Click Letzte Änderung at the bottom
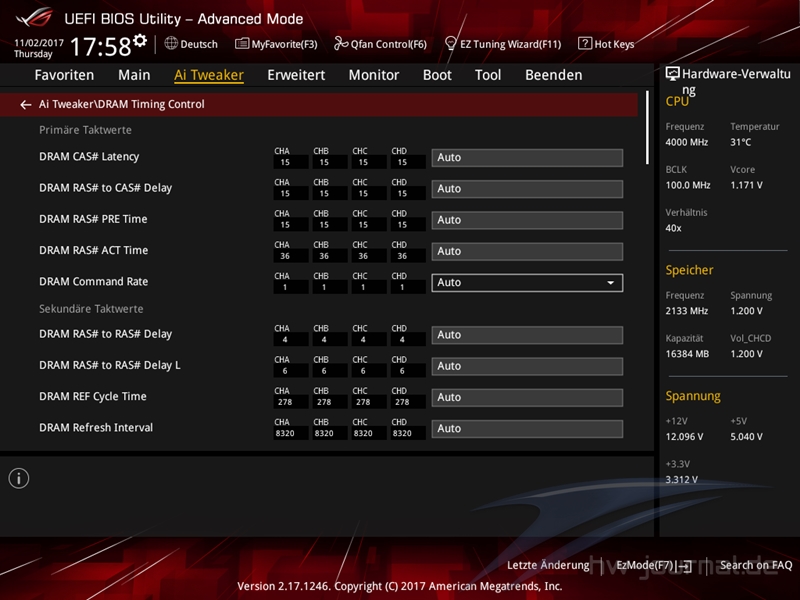 click(548, 565)
